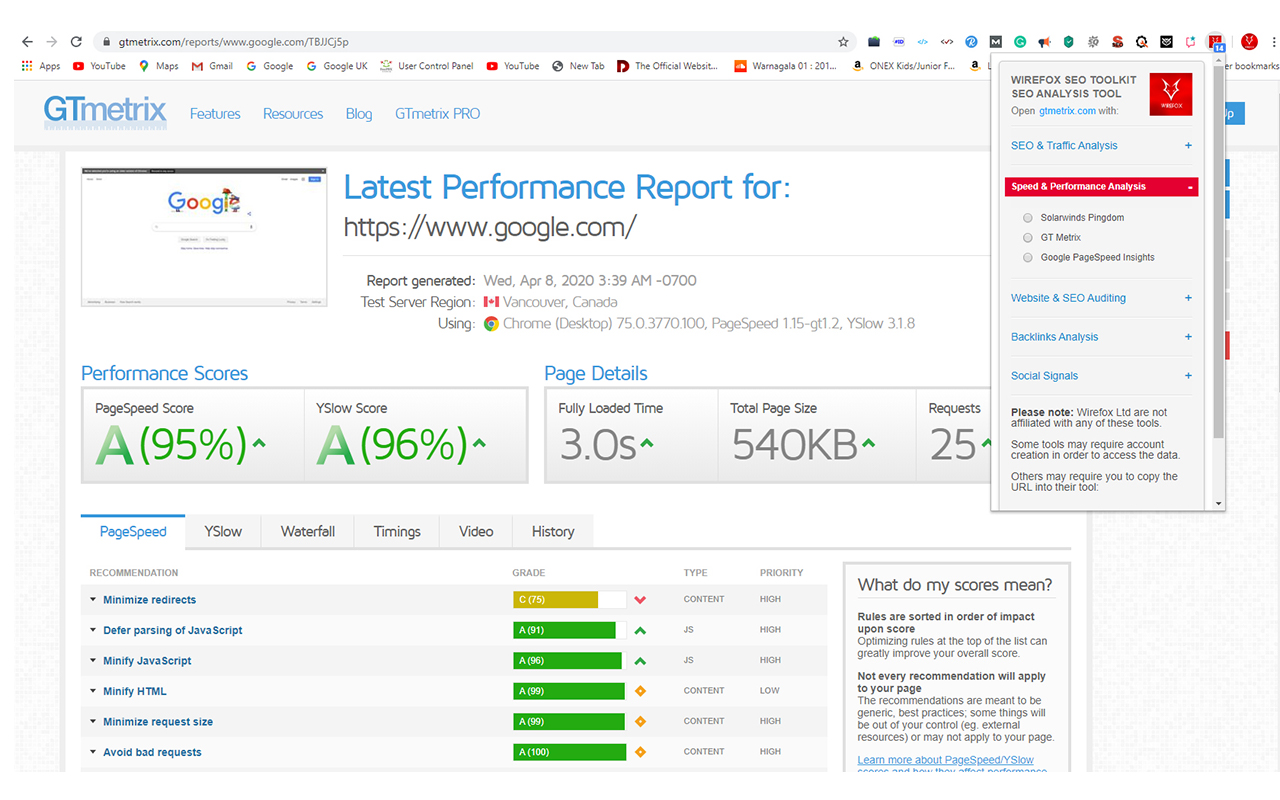Image resolution: width=1280 pixels, height=800 pixels.
Task: Open the Chrome three-dot menu
Action: tap(1274, 42)
